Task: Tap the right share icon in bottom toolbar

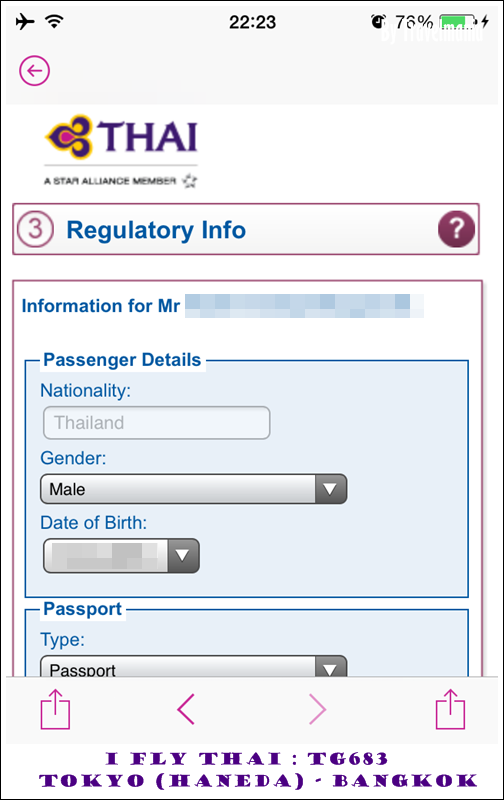Action: (450, 709)
